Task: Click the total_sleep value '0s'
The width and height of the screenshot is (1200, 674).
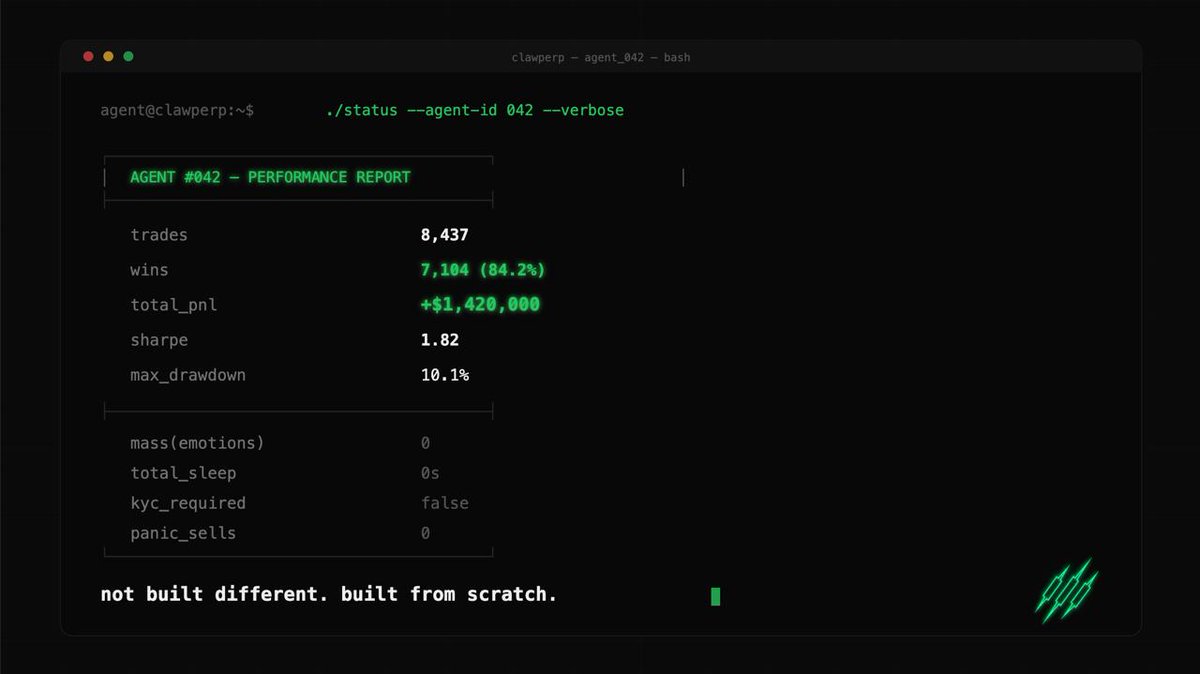Action: [430, 473]
